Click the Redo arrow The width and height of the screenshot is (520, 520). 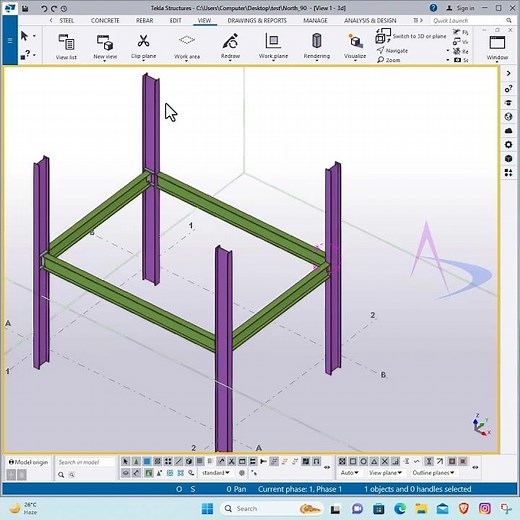coord(54,8)
